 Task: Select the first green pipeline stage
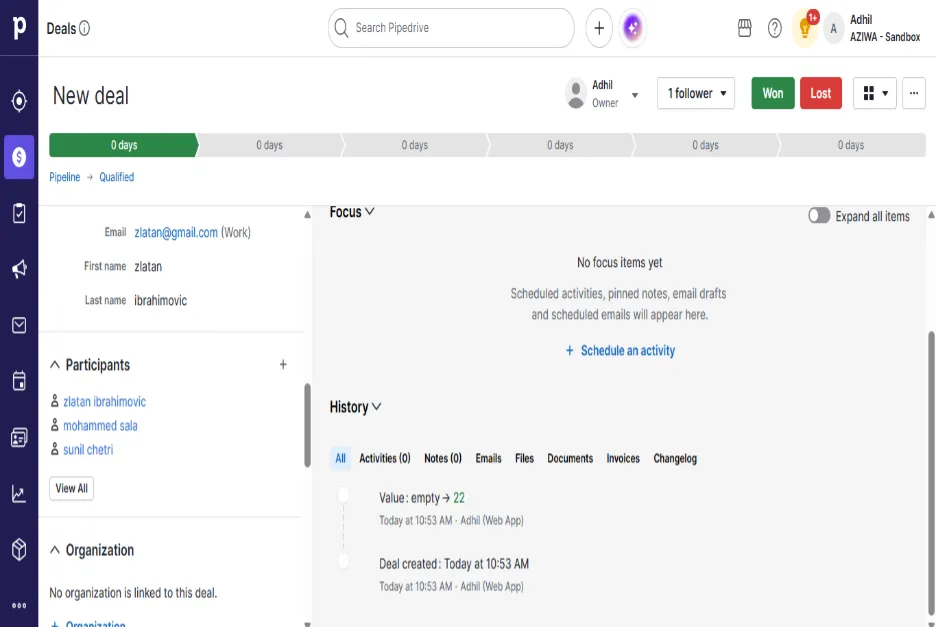124,145
